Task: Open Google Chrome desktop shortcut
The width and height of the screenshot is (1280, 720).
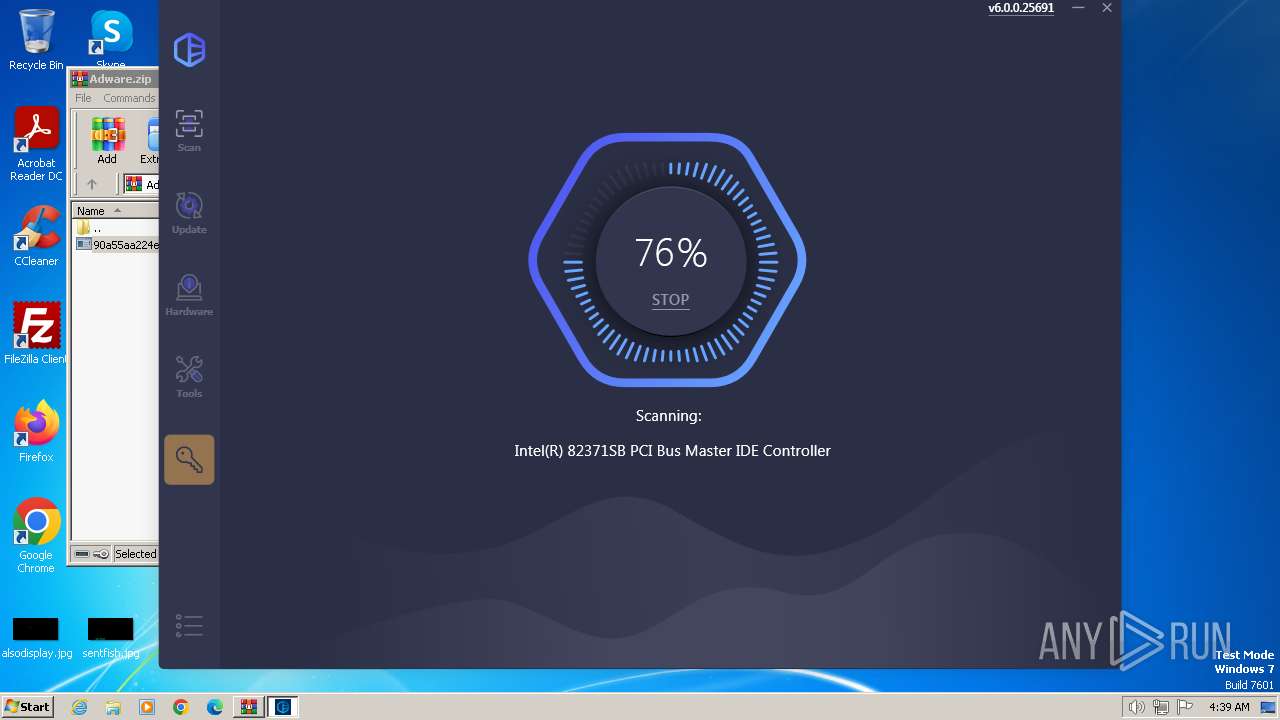Action: [x=36, y=535]
